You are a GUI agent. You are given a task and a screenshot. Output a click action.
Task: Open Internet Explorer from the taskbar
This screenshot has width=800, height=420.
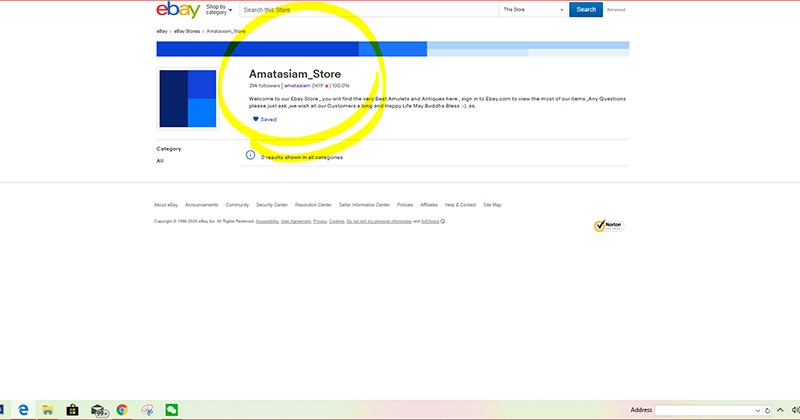[22, 409]
